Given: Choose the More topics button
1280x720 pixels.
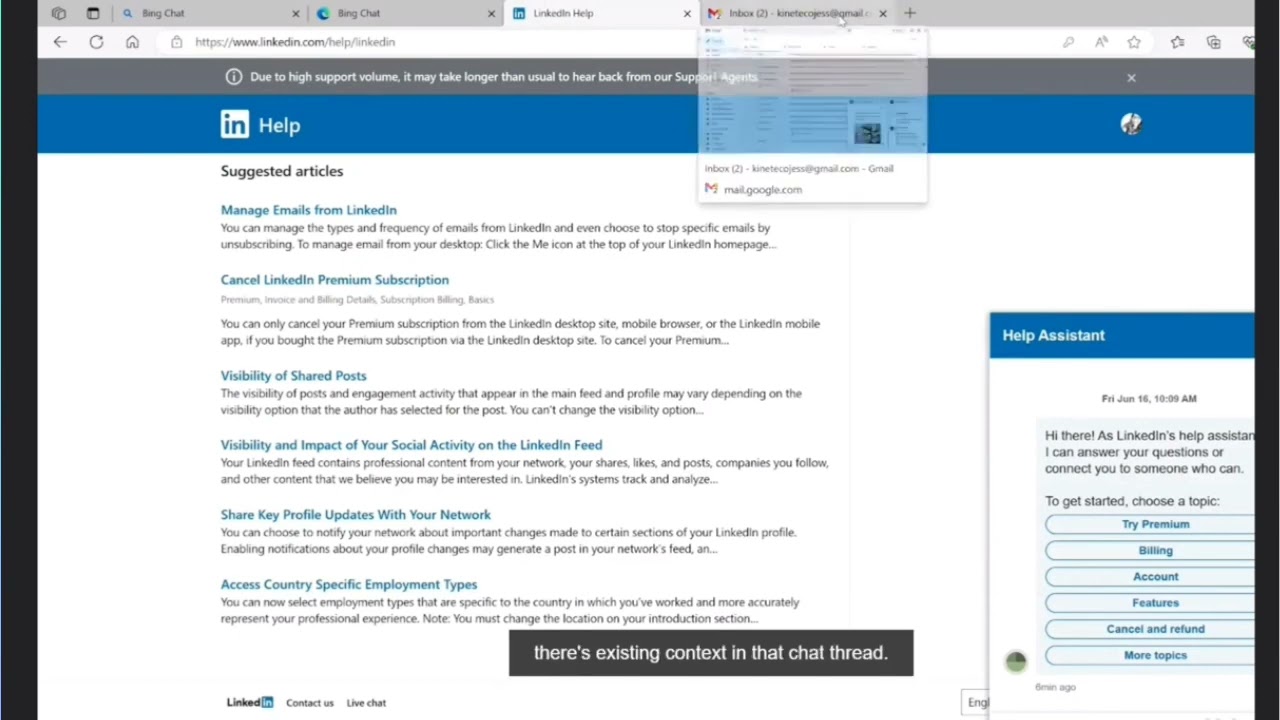Looking at the screenshot, I should click(x=1150, y=655).
